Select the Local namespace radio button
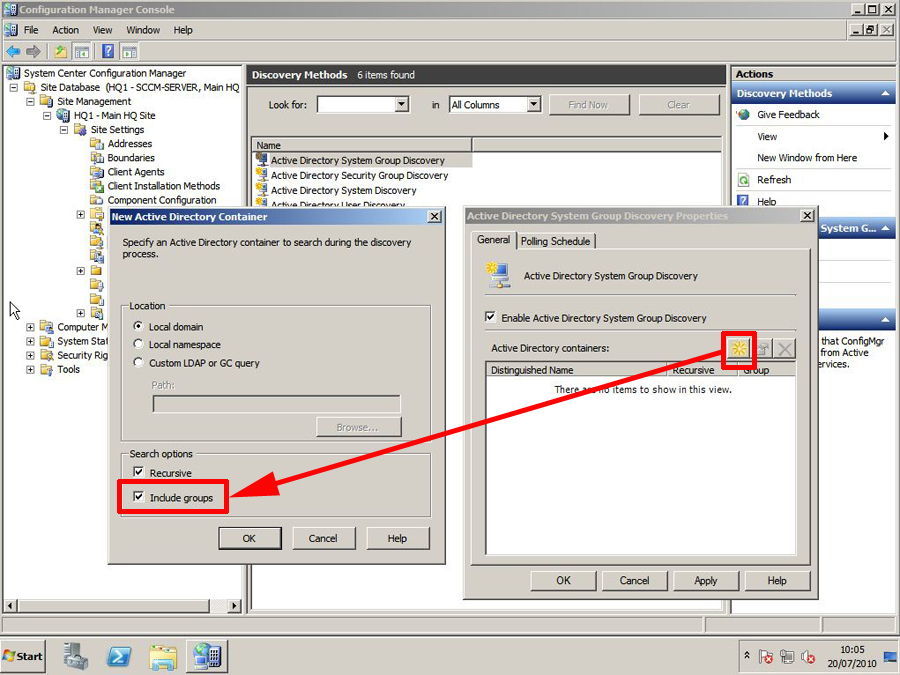This screenshot has width=900, height=675. pos(138,344)
